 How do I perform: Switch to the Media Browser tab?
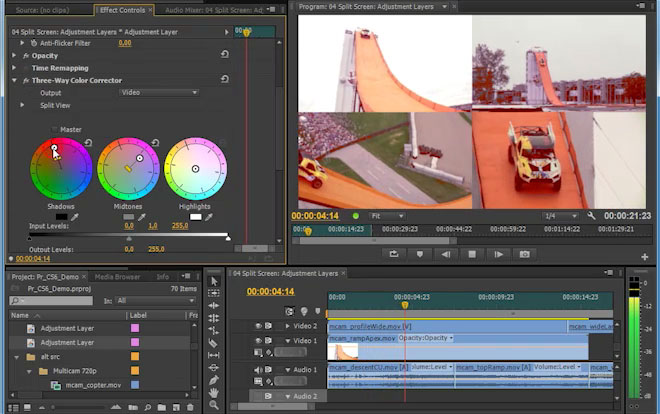pos(117,276)
